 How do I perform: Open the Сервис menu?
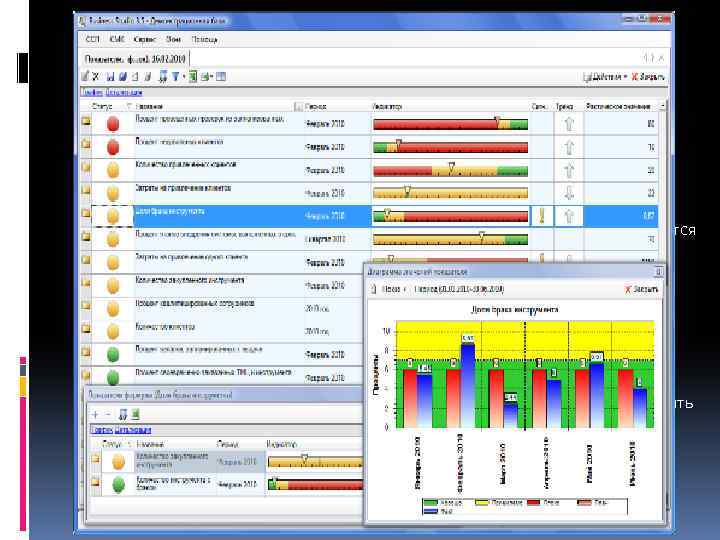pyautogui.click(x=145, y=39)
